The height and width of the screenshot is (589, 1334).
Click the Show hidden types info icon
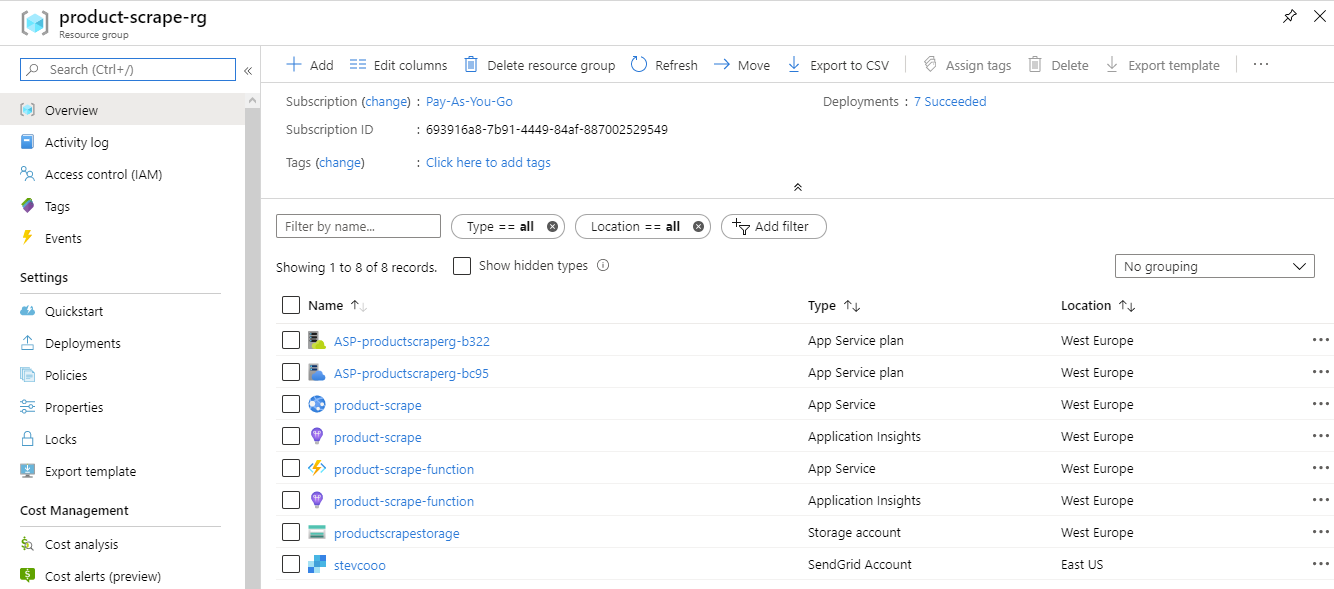[603, 266]
